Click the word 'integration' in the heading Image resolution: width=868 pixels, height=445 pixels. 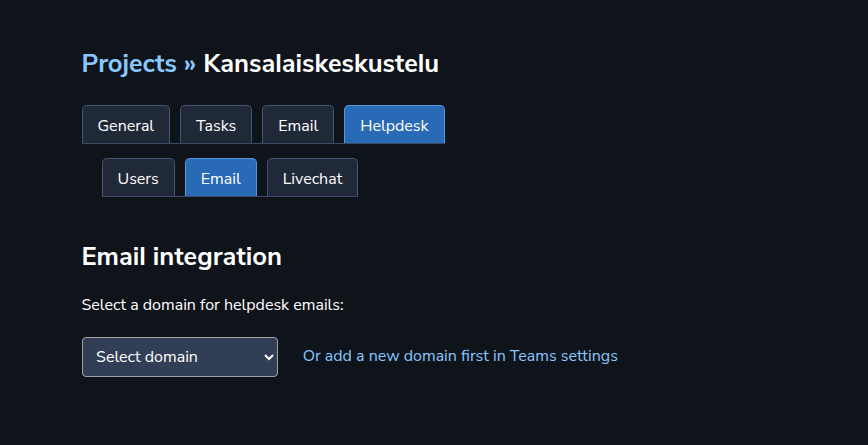[217, 257]
